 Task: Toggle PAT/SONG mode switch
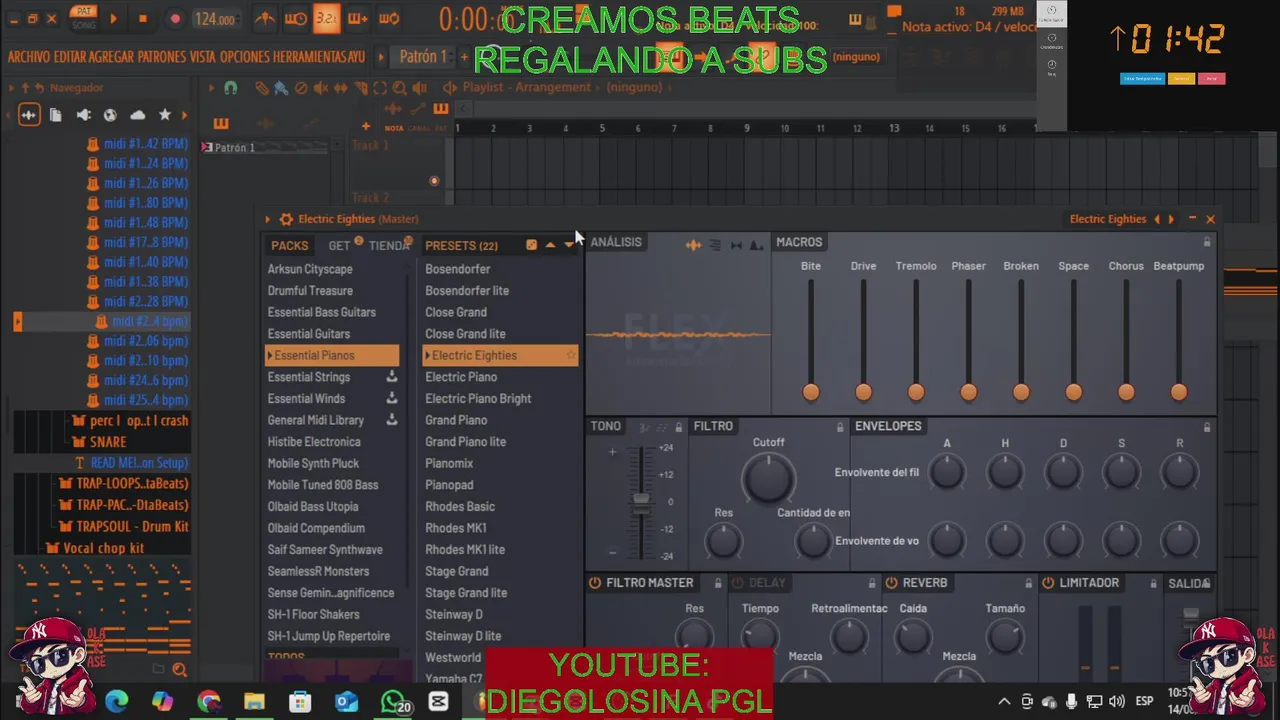[x=84, y=18]
